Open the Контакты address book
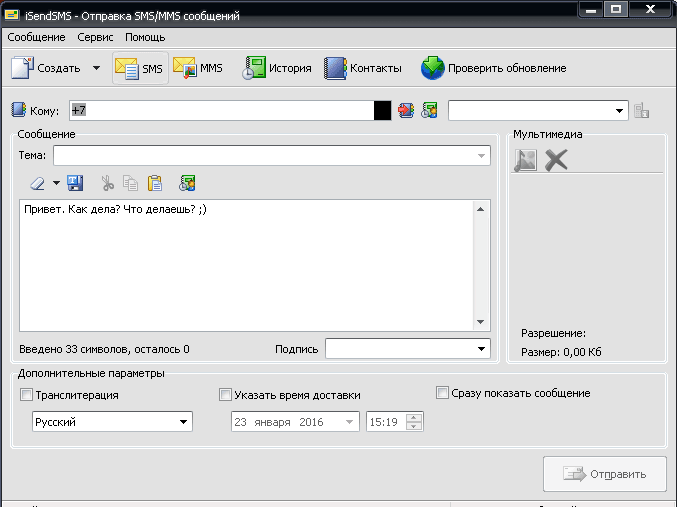The image size is (677, 507). (x=363, y=68)
